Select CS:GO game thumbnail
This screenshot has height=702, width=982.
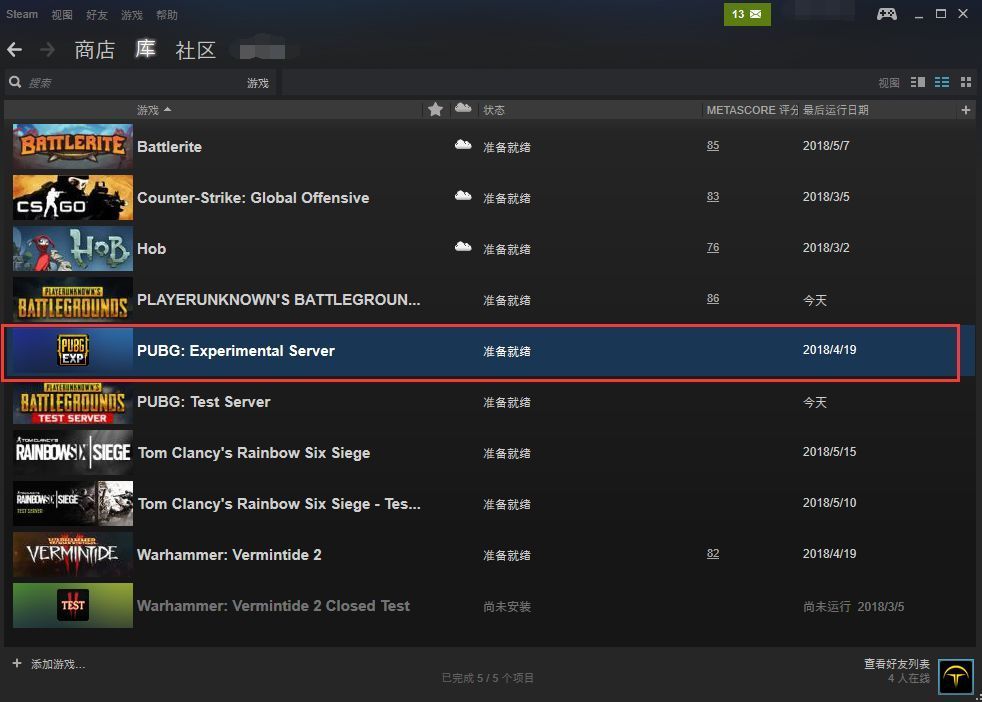pos(73,197)
